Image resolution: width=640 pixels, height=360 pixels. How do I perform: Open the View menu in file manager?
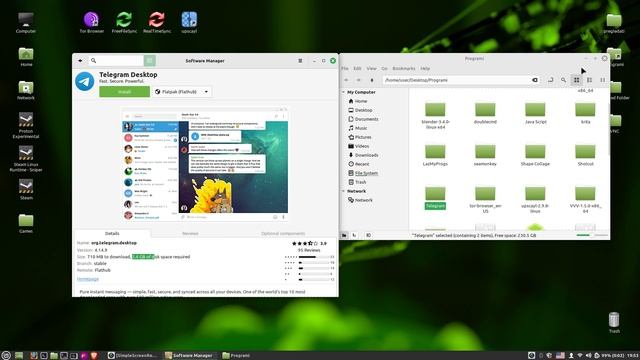pyautogui.click(x=371, y=69)
